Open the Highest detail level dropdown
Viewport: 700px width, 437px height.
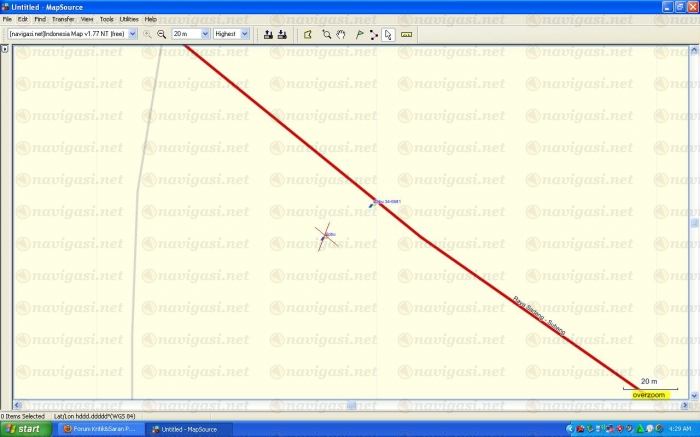245,33
